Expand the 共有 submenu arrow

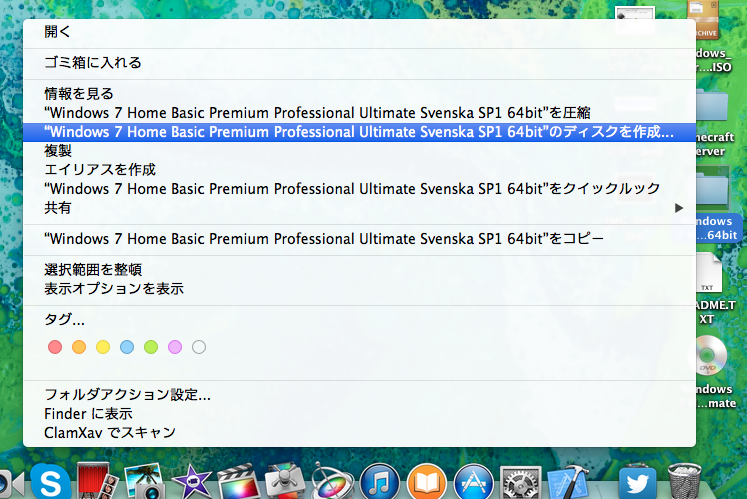click(x=679, y=208)
